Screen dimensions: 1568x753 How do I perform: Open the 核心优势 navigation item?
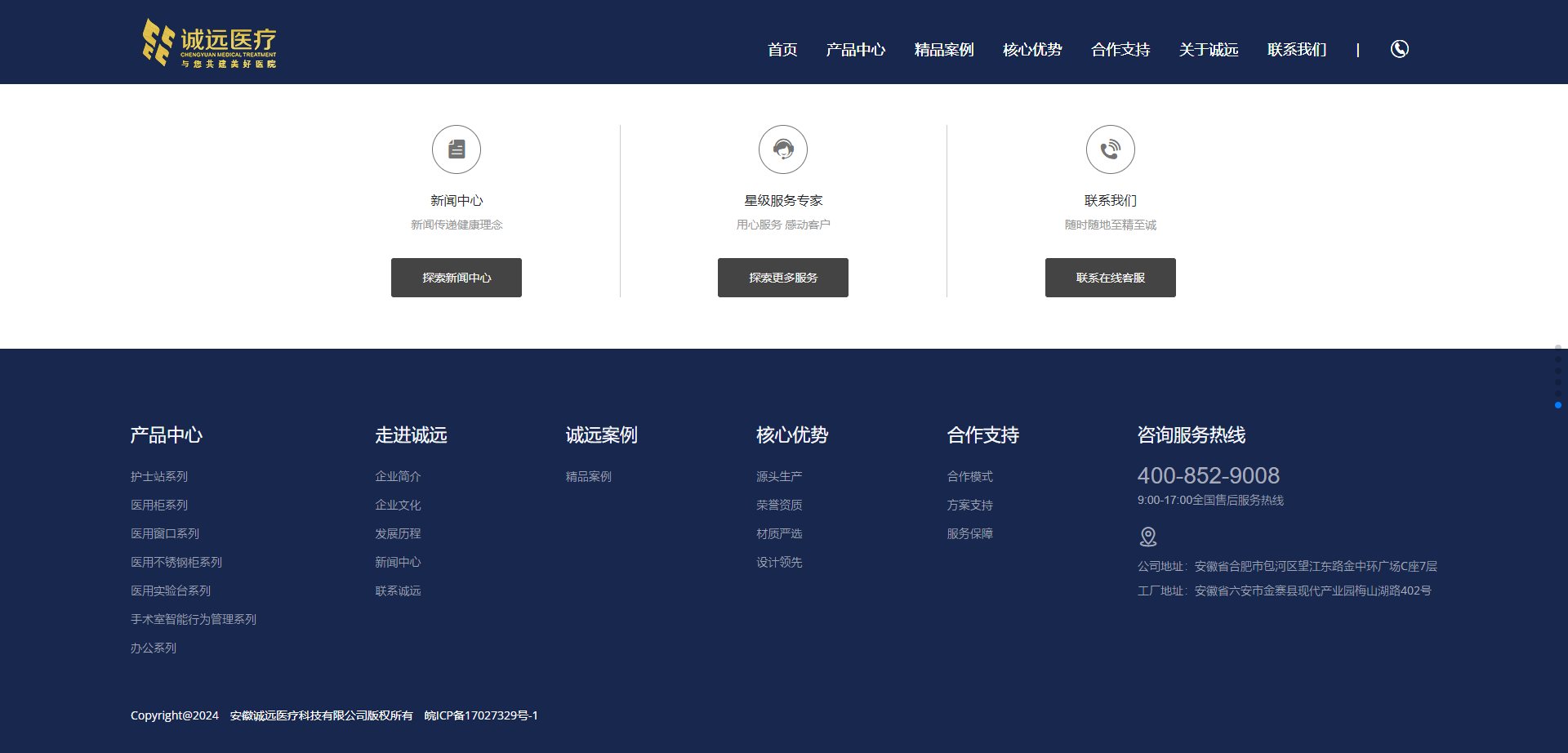coord(1031,50)
